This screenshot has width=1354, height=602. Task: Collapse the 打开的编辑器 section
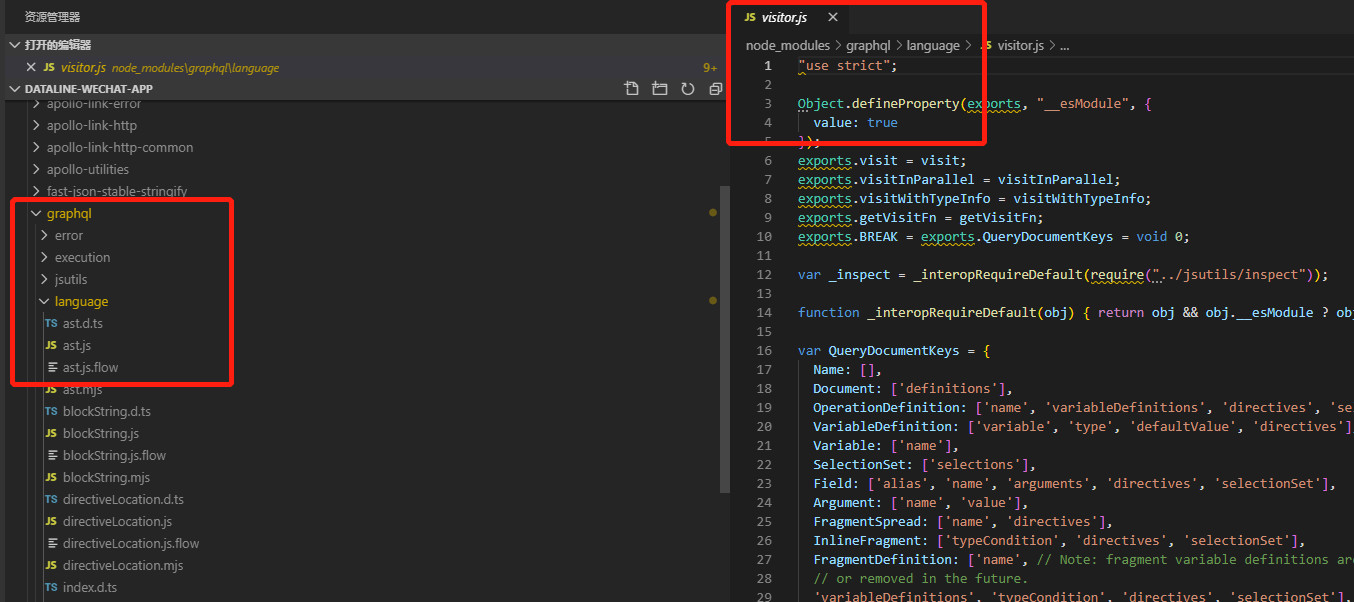pyautogui.click(x=57, y=45)
